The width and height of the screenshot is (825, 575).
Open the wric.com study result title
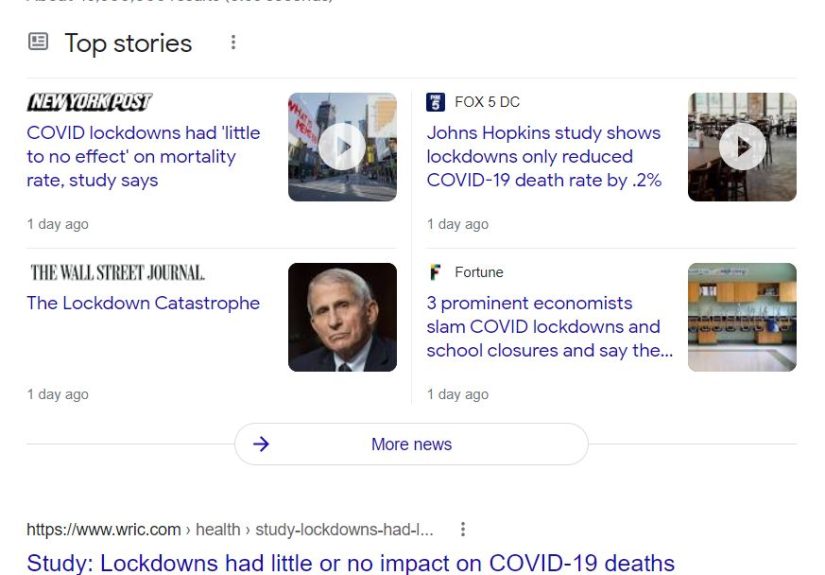tap(350, 563)
